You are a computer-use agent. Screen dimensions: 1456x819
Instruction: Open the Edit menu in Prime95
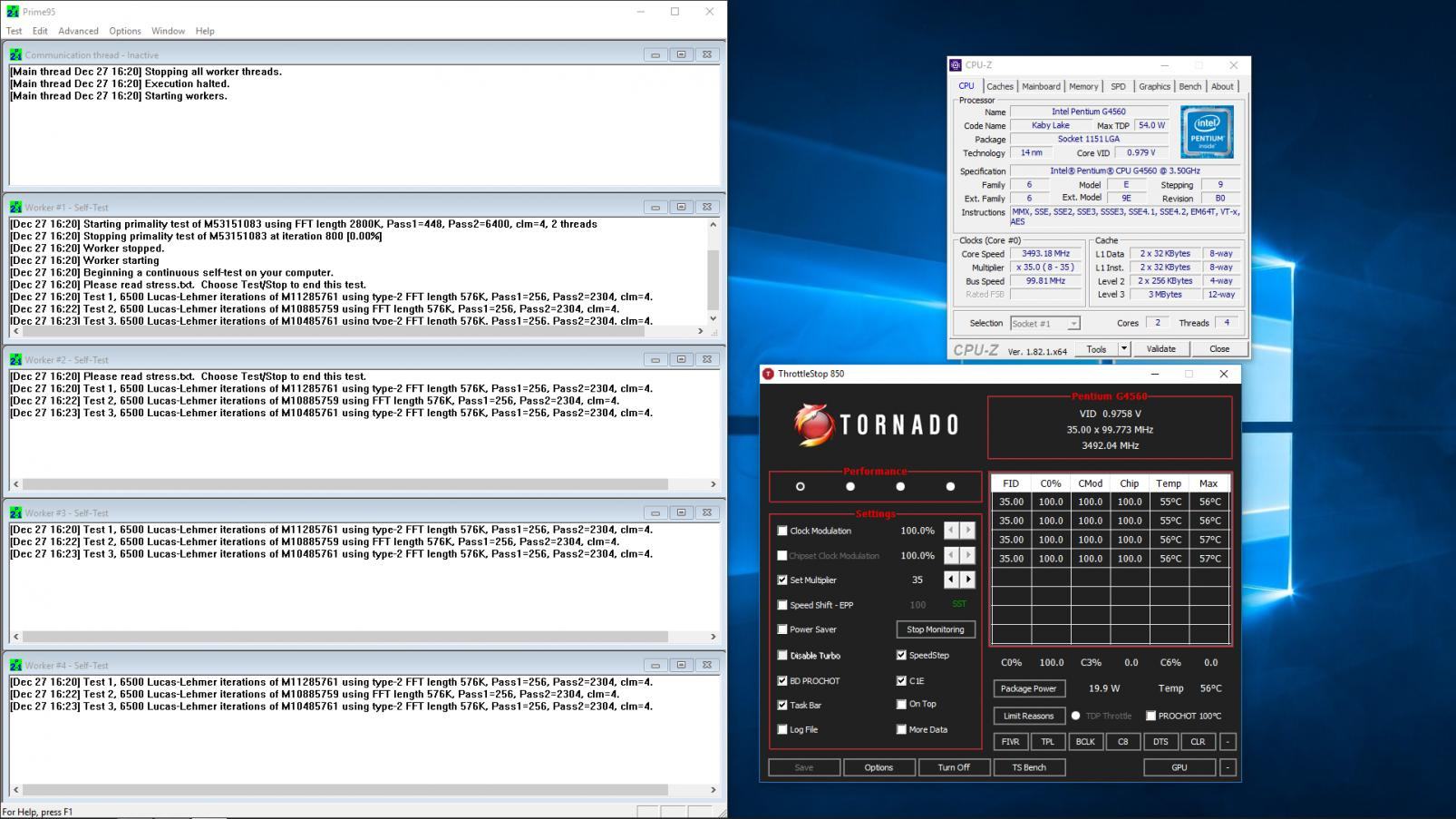(x=40, y=31)
